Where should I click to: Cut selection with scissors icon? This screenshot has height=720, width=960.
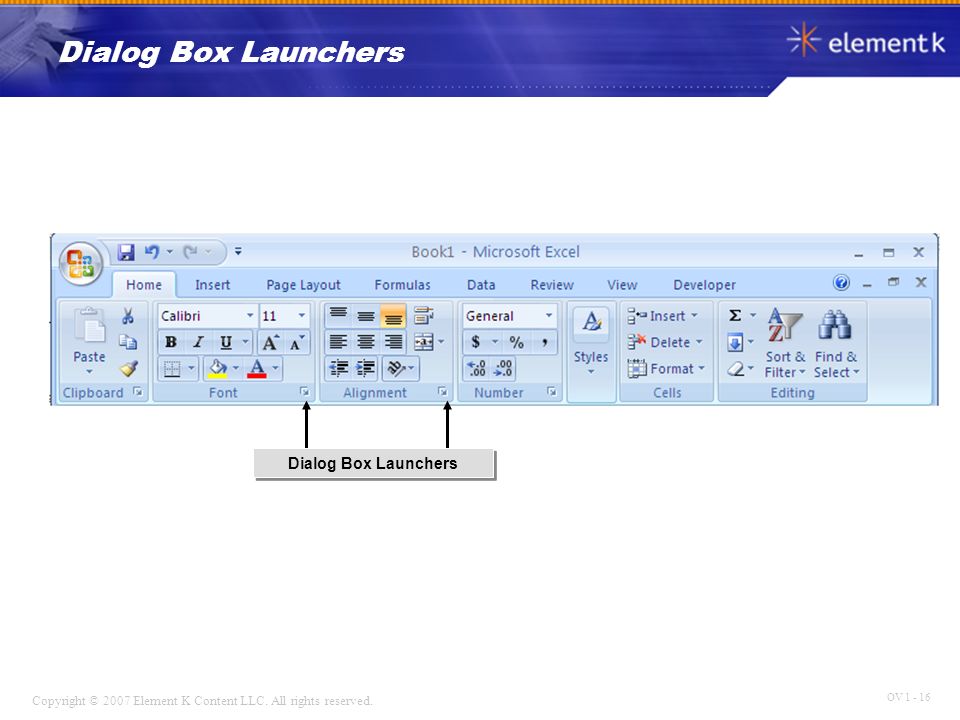[127, 316]
